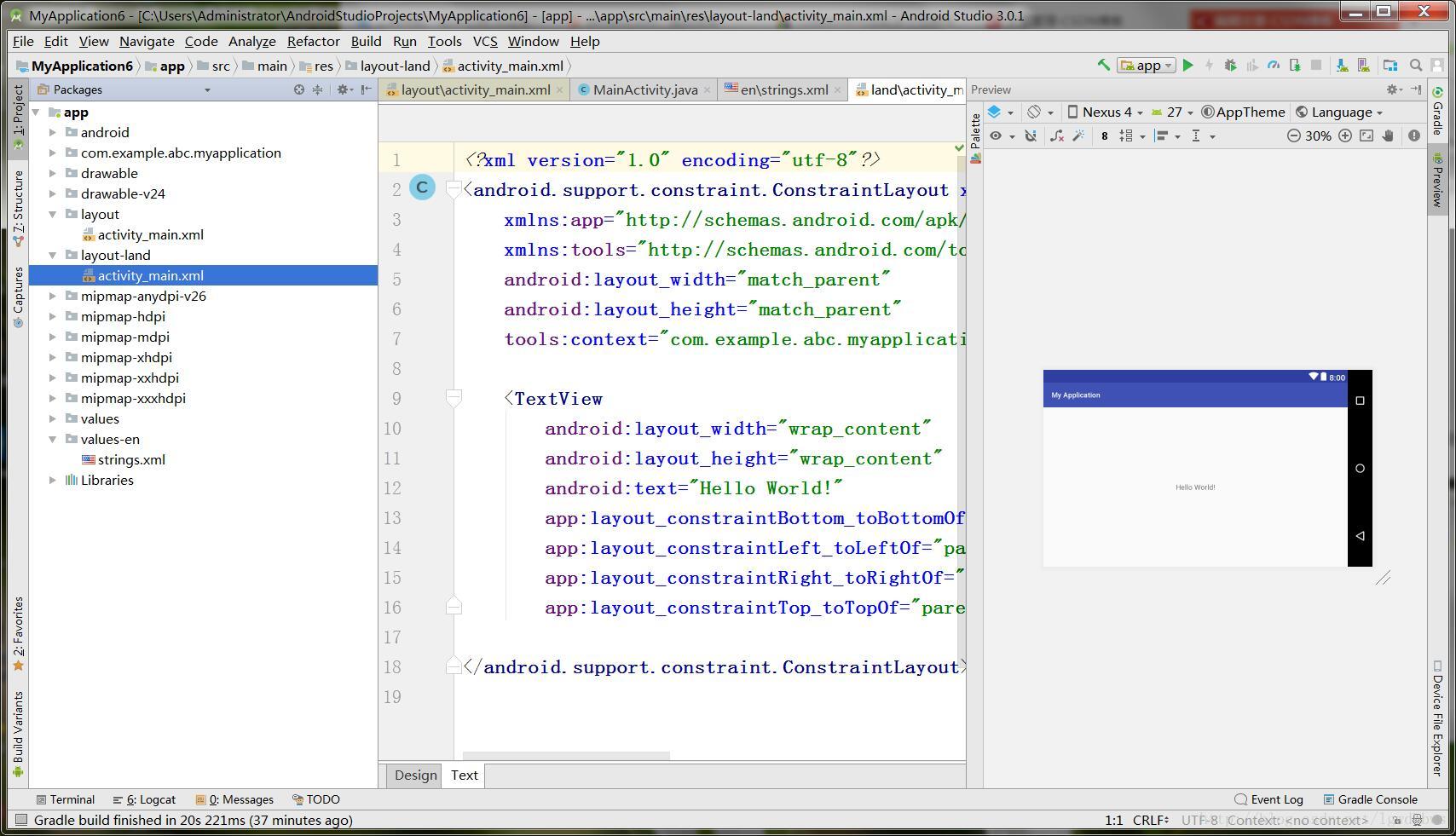Click the layout preview phone thumbnail
The width and height of the screenshot is (1456, 836).
click(x=1207, y=468)
